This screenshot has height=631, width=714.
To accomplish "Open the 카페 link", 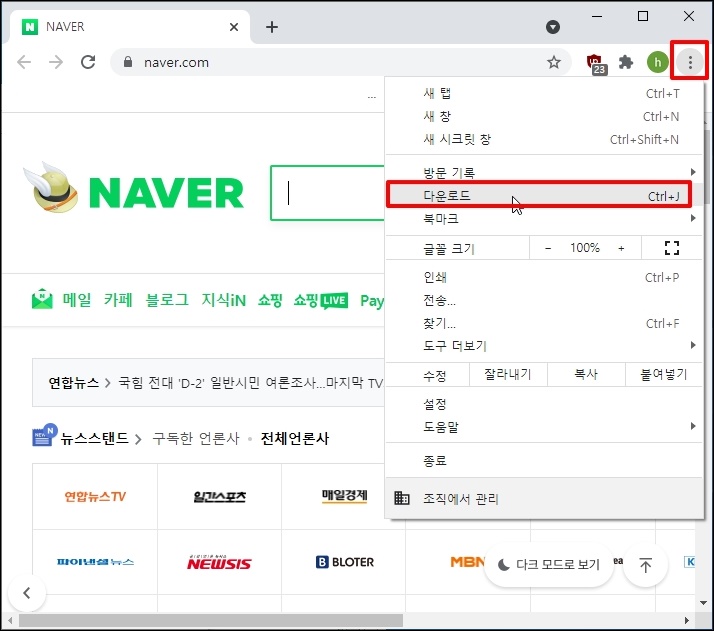I will click(118, 300).
